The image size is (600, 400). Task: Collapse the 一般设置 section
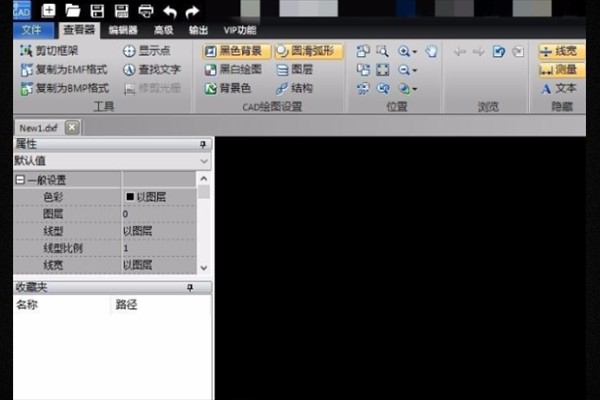(x=20, y=180)
